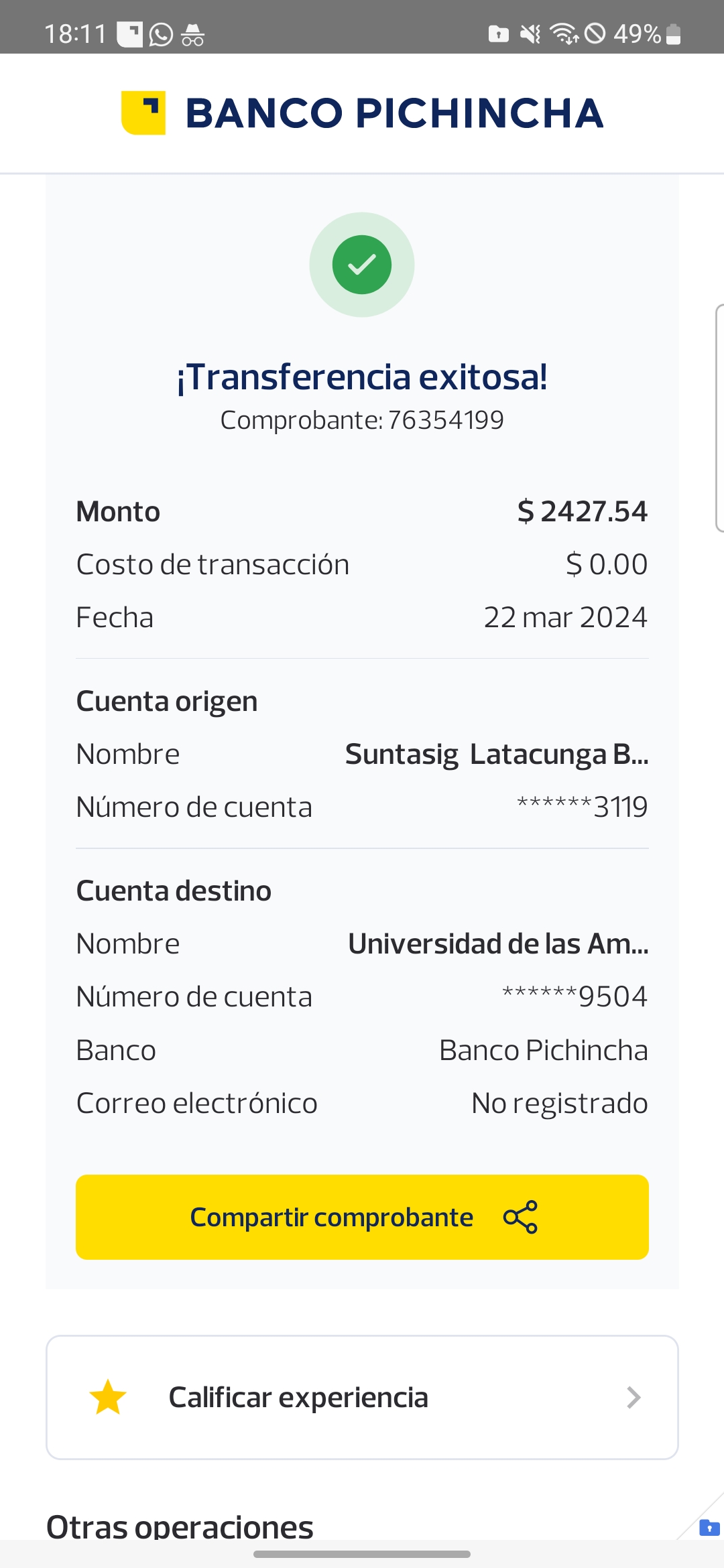Tap the WhatsApp notification icon in status bar
Image resolution: width=724 pixels, height=1568 pixels.
tap(161, 34)
